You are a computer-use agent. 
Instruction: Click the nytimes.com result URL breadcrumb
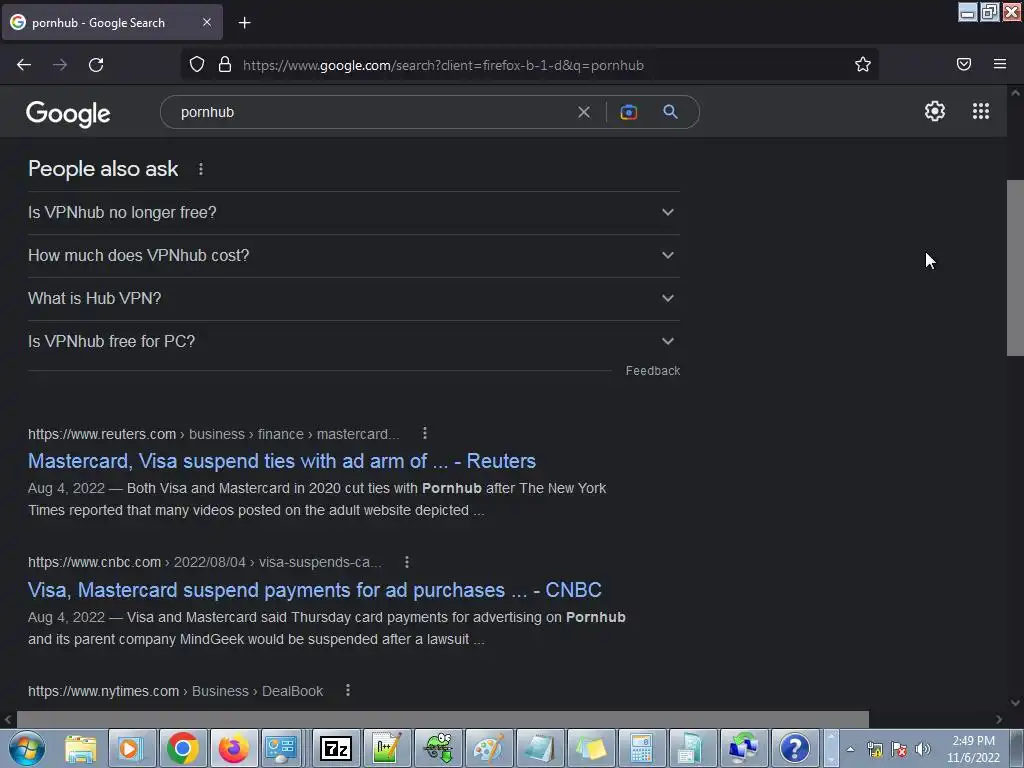tap(175, 691)
